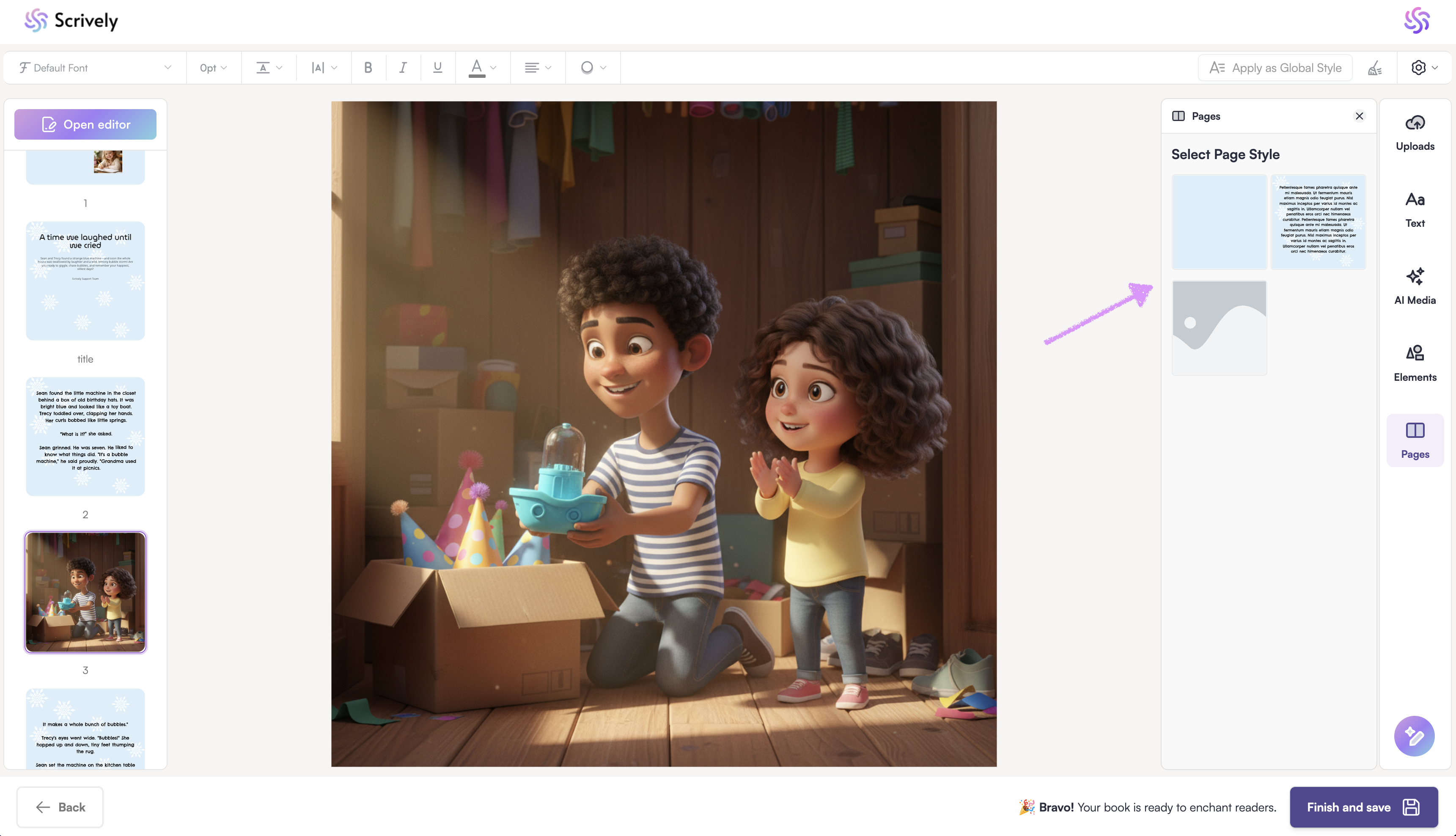This screenshot has height=836, width=1456.
Task: Select page 2 thumbnail in sidebar
Action: pos(85,436)
